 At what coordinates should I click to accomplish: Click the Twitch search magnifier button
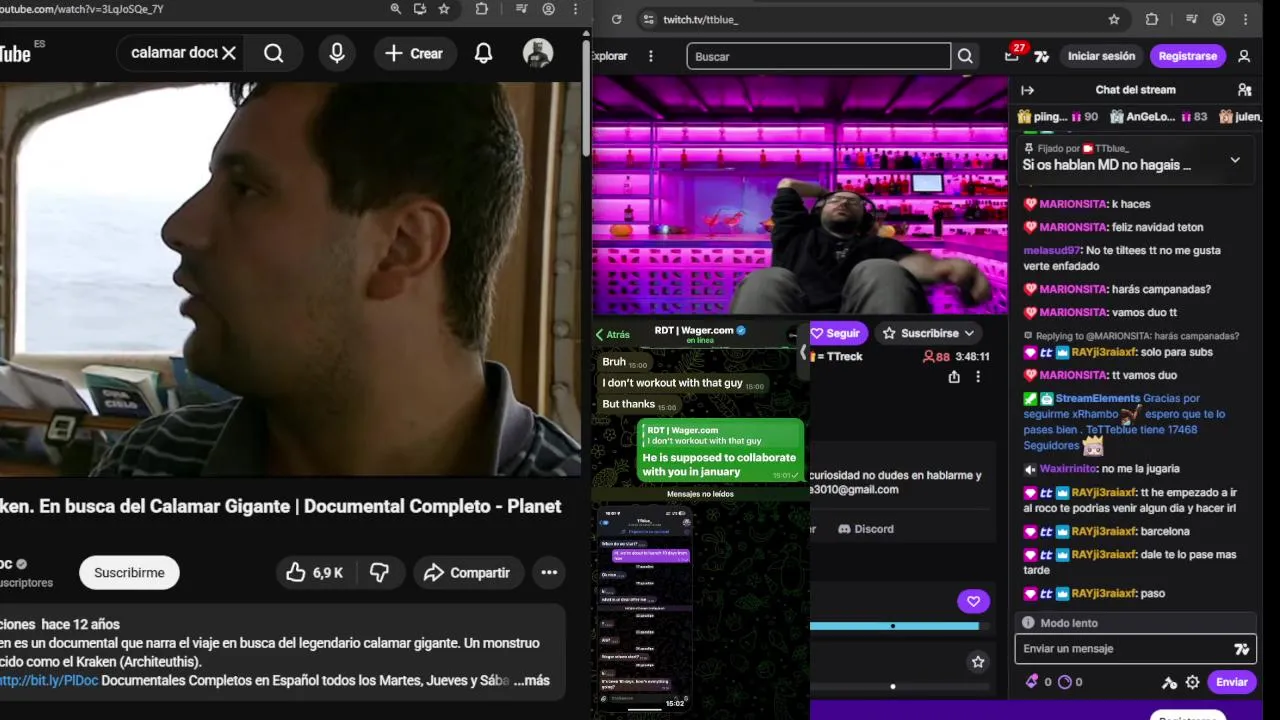pos(965,56)
